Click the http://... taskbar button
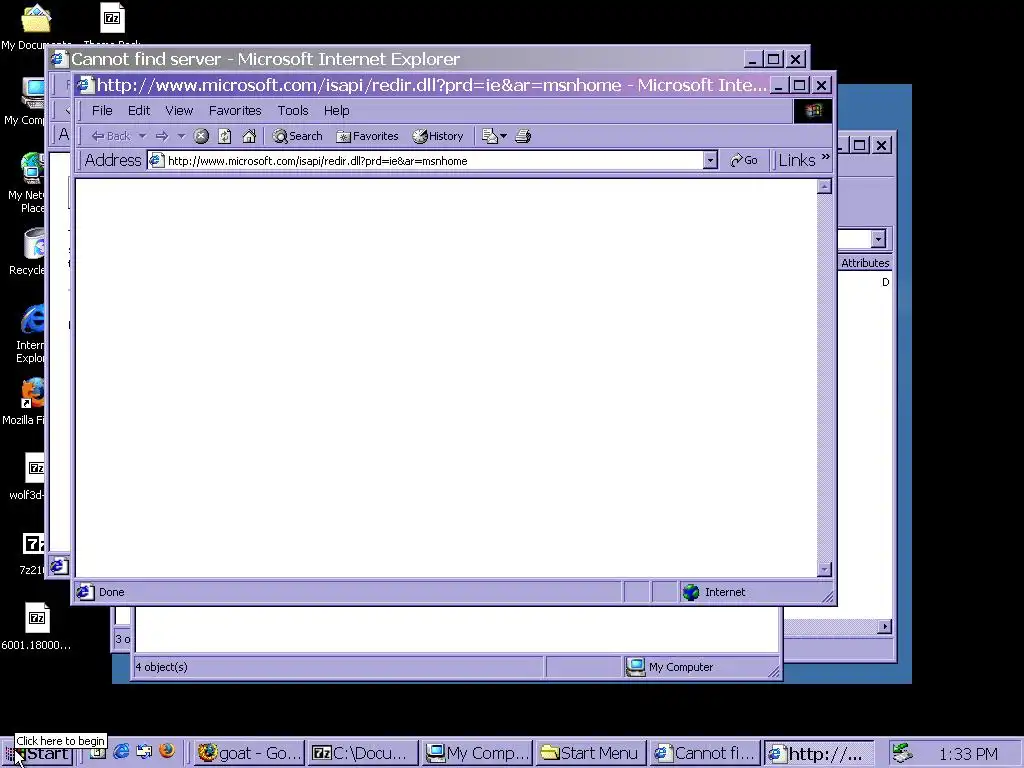Viewport: 1024px width, 768px height. (819, 754)
